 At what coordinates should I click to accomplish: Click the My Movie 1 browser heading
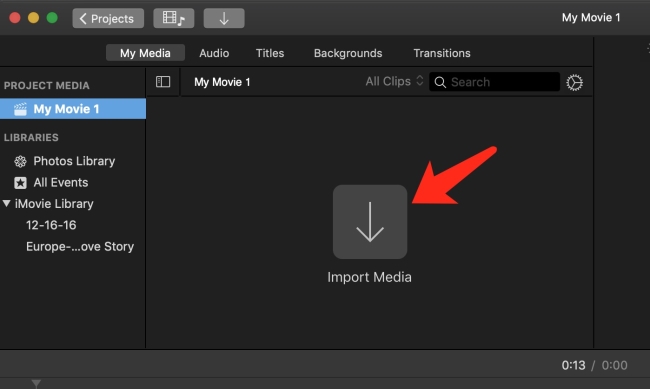pos(222,82)
